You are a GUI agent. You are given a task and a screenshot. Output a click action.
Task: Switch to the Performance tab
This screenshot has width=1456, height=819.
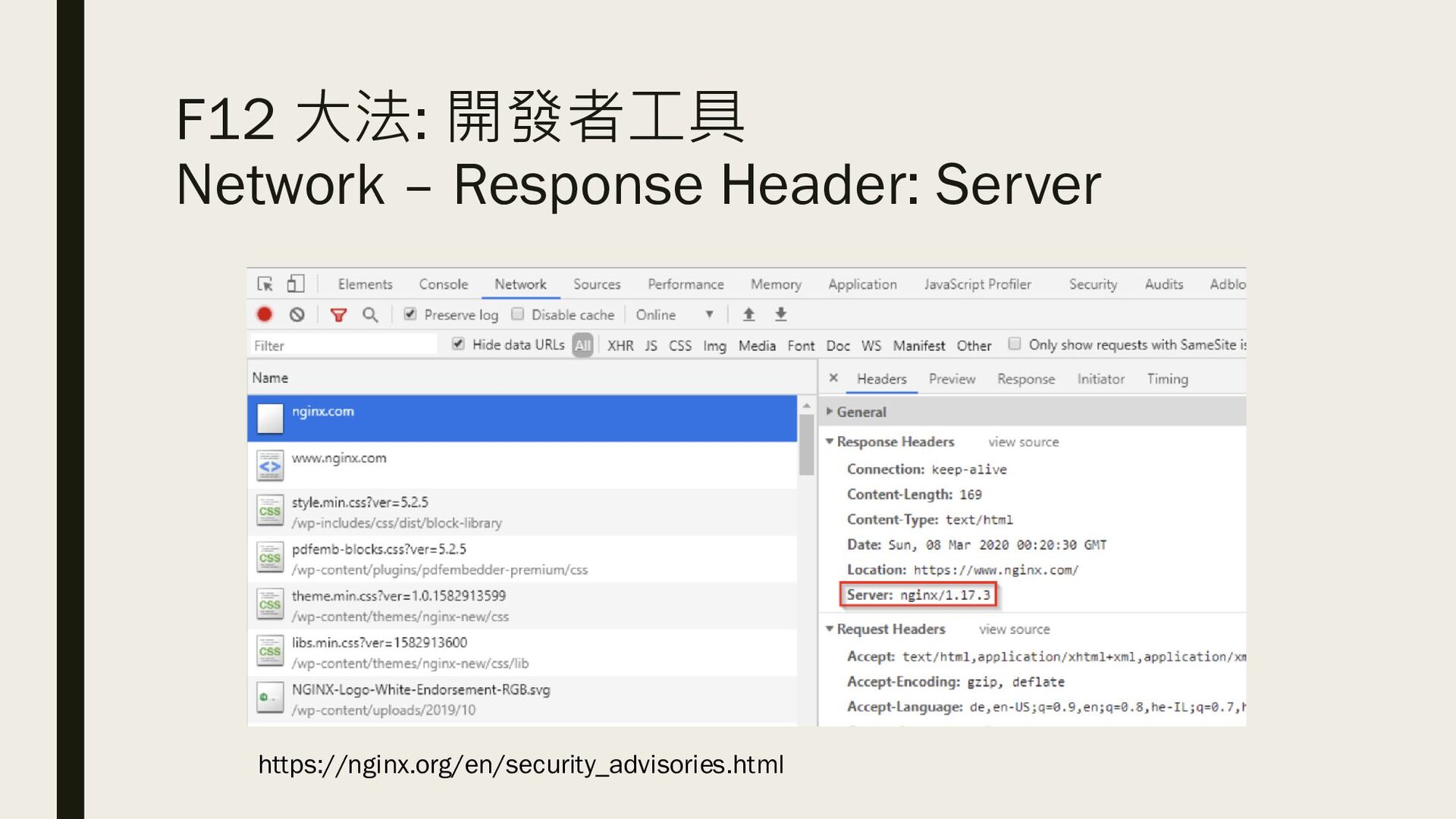click(x=686, y=284)
